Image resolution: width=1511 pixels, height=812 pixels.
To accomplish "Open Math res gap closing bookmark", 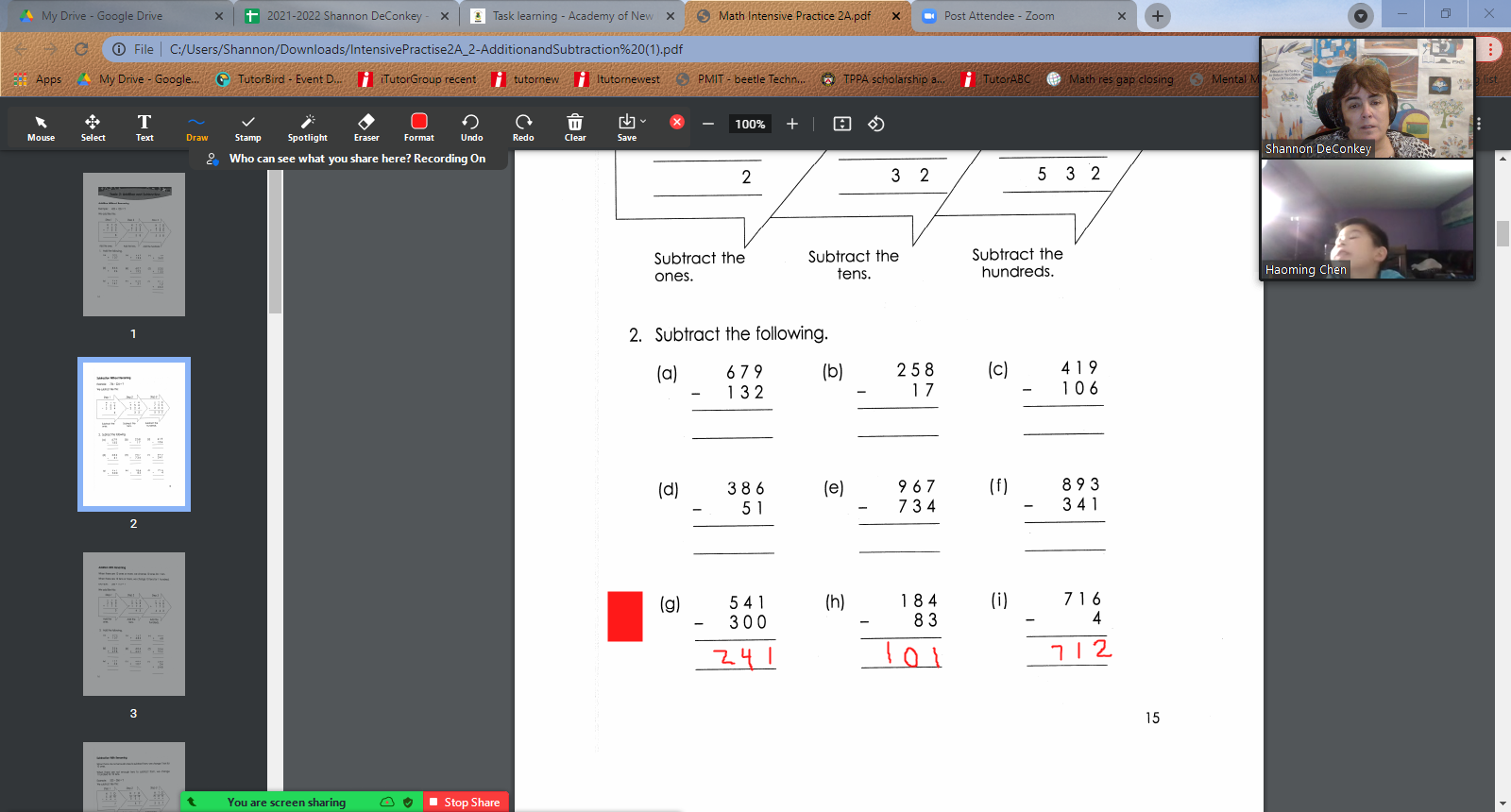I will coord(1110,79).
